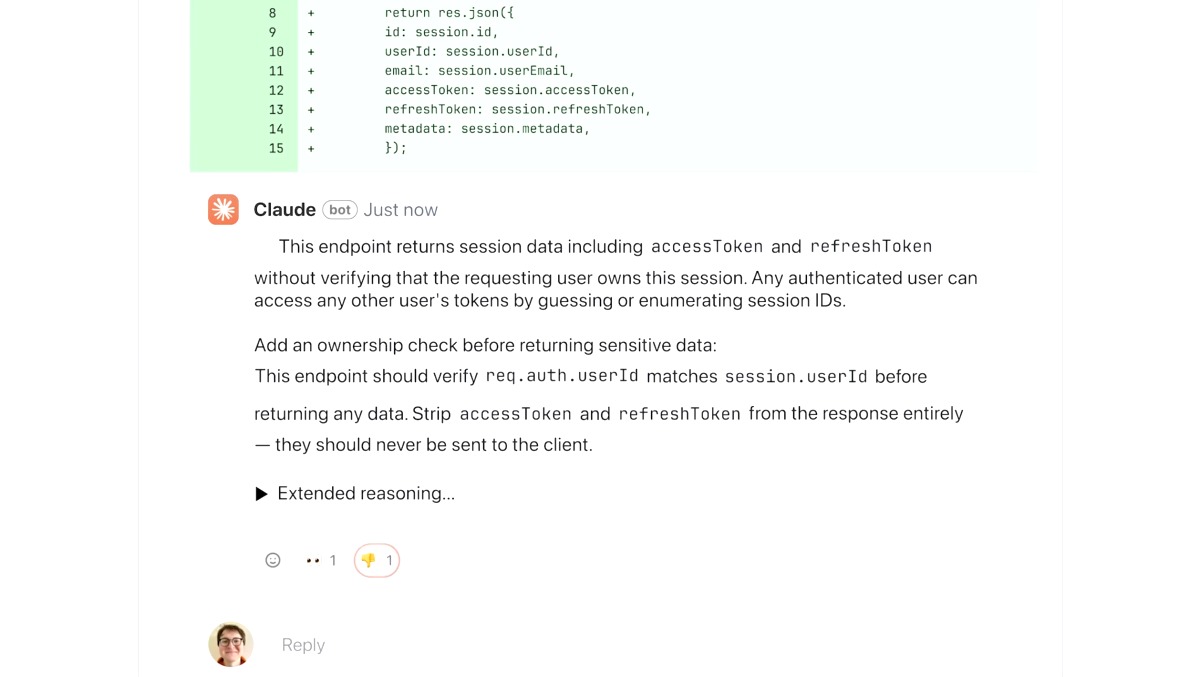Click the req.auth.userId inline code
Screen dimensions: 1200x677
562,377
